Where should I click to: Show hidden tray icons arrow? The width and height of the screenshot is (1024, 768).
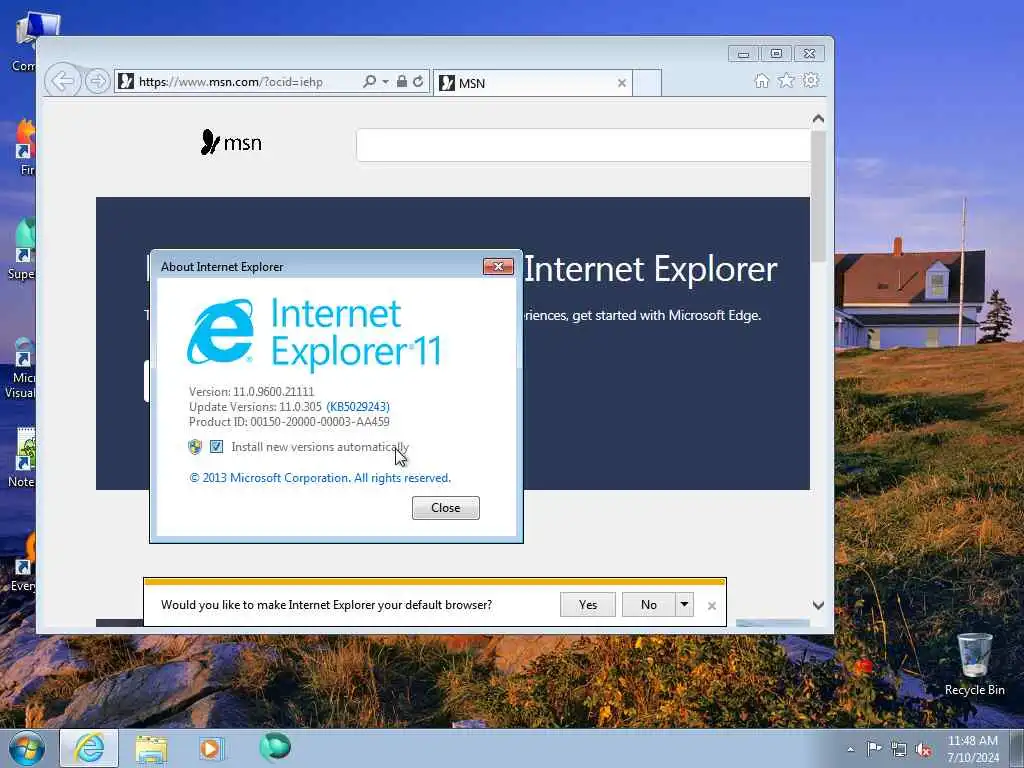click(x=850, y=749)
